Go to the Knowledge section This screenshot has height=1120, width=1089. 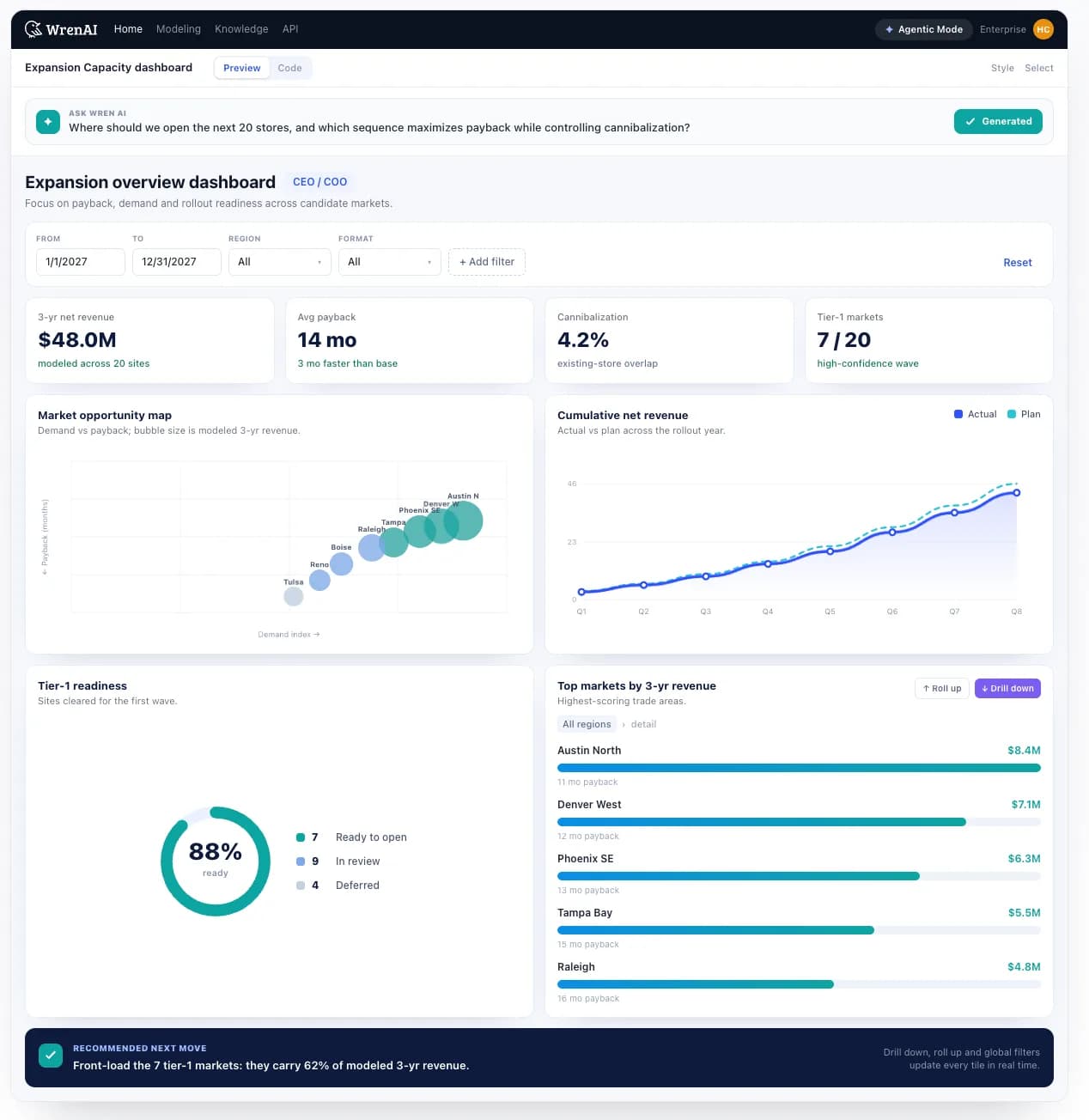tap(241, 29)
